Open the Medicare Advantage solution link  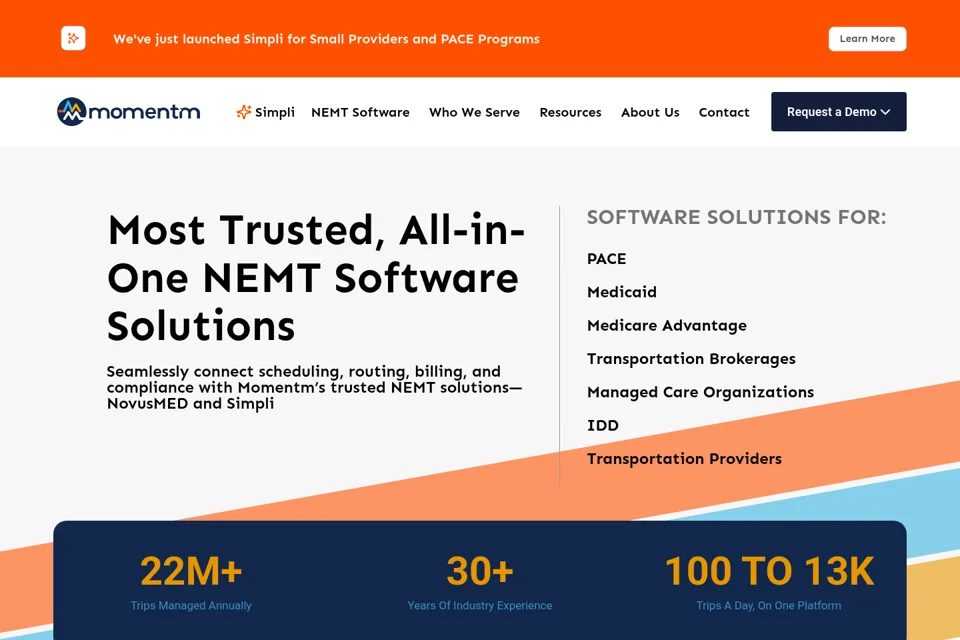(667, 325)
